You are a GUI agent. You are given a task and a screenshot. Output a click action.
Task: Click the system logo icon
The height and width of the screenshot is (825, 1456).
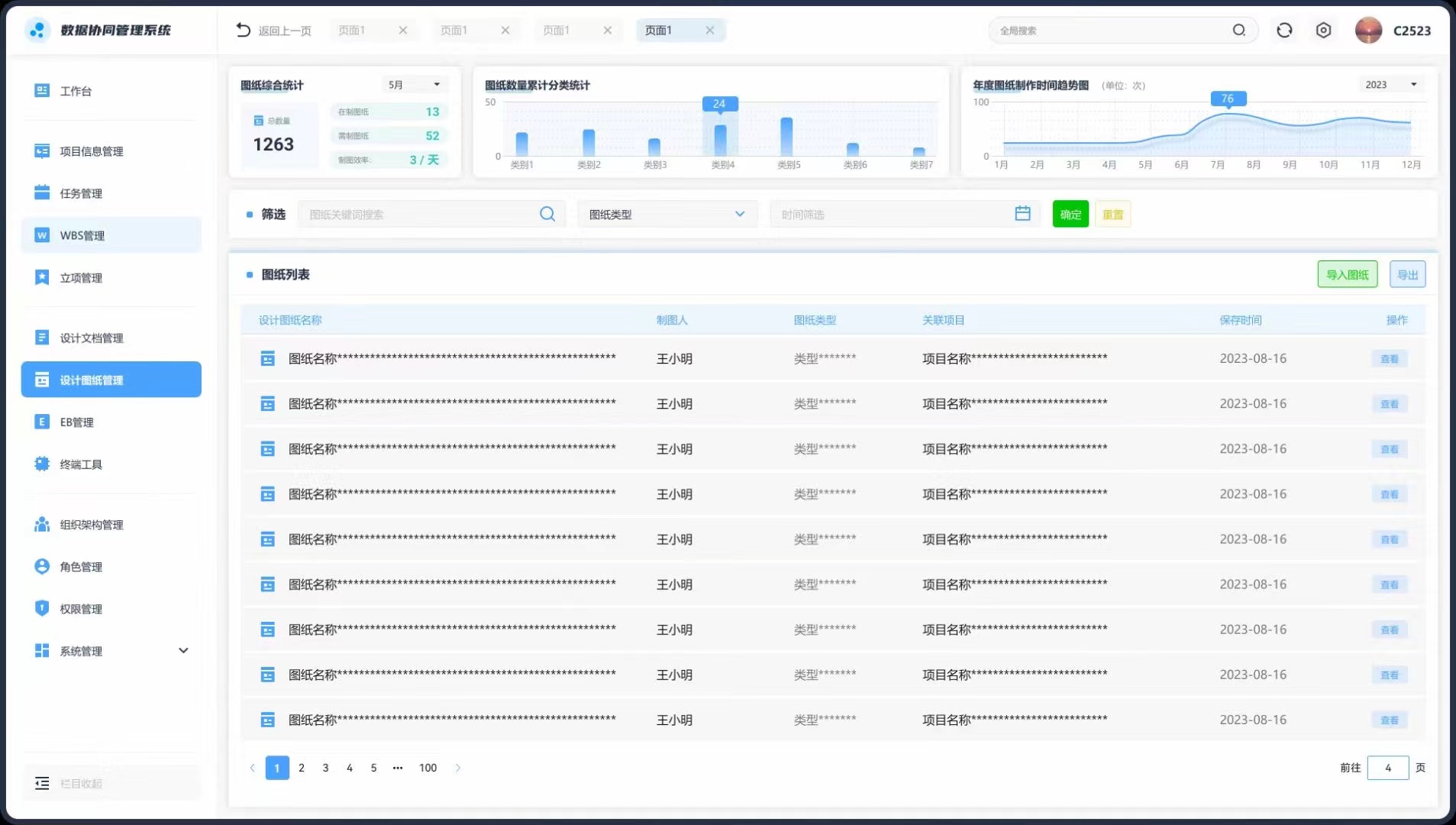pyautogui.click(x=37, y=30)
